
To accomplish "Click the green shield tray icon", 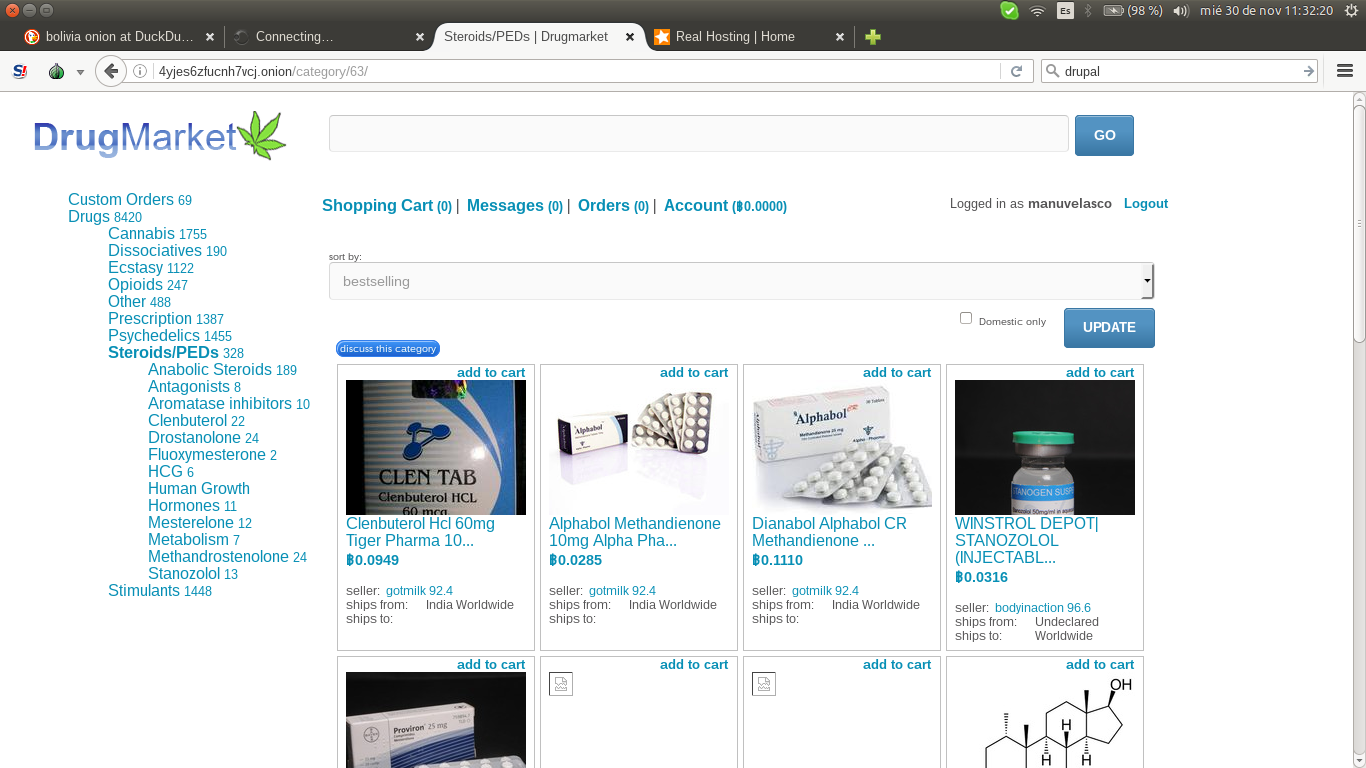I will (1009, 11).
